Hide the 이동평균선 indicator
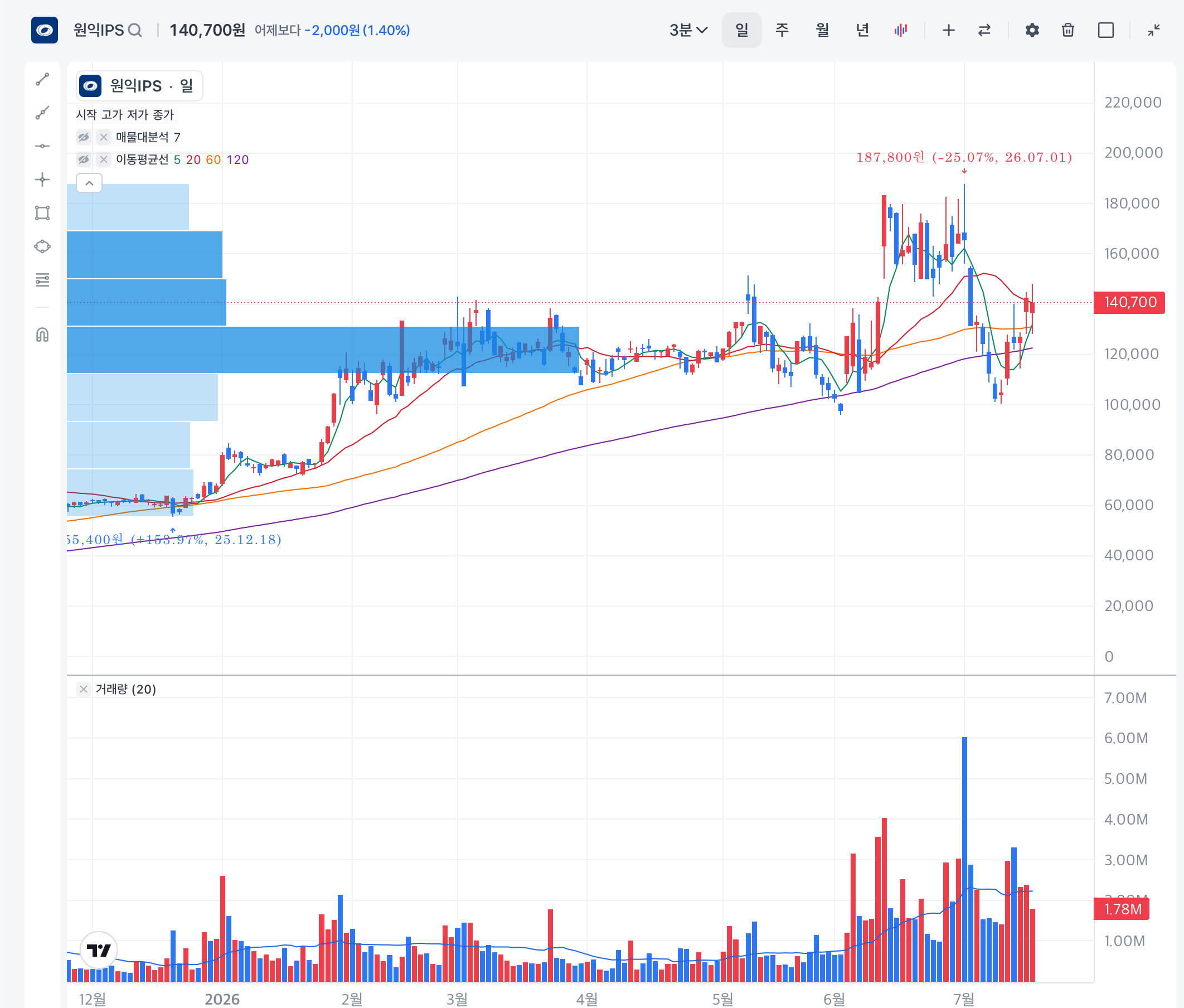The width and height of the screenshot is (1184, 1008). pos(84,159)
